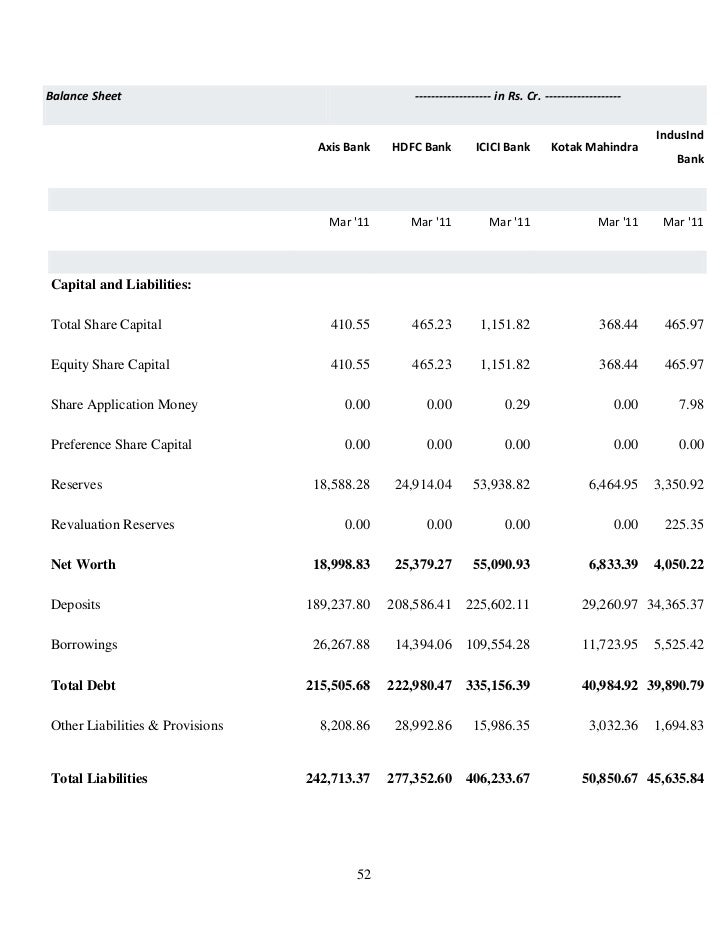This screenshot has height=943, width=728.
Task: Select Mar '11 under Kotak Mahindra
Action: [617, 222]
